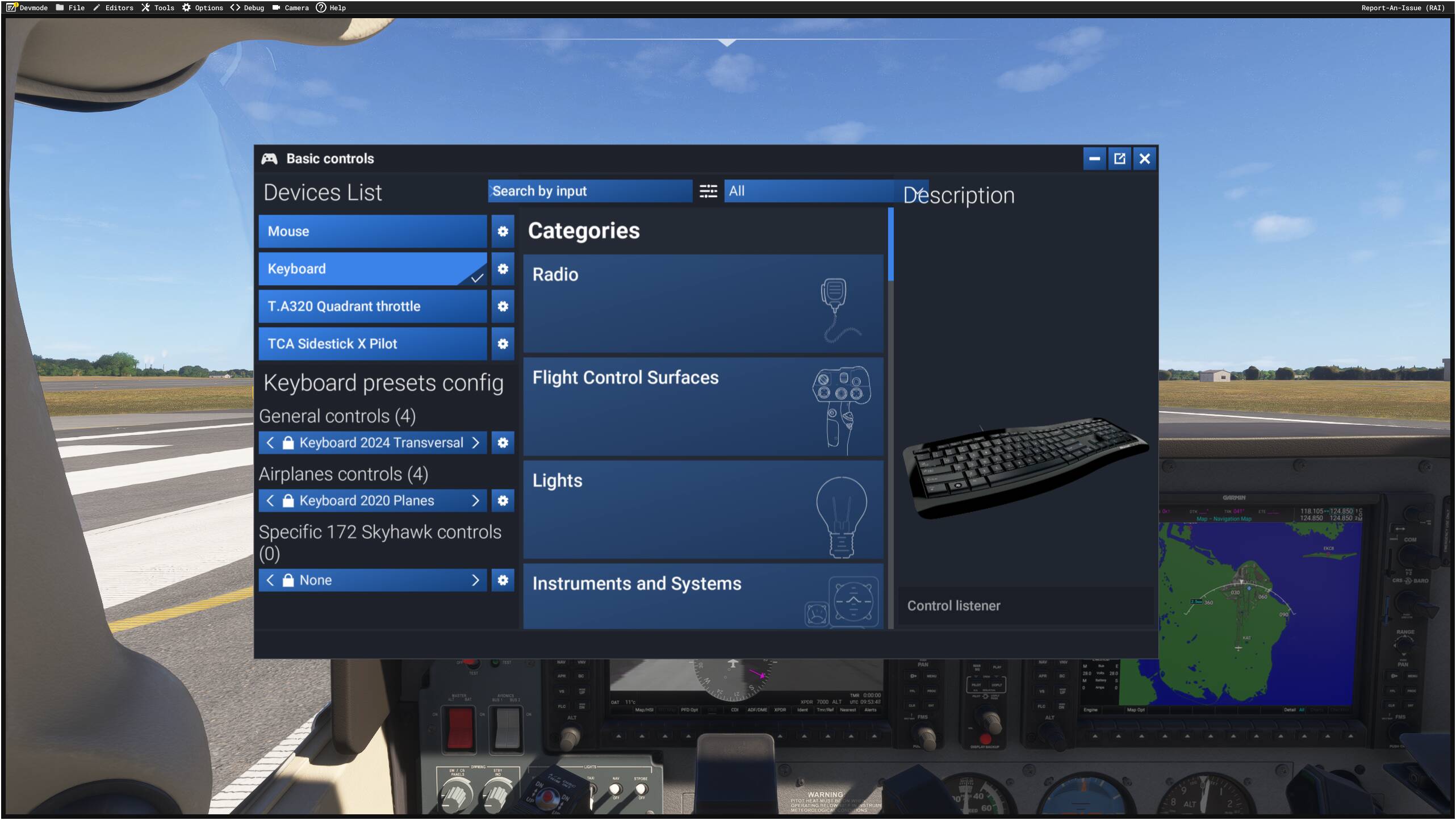Open filter options icon beside search
This screenshot has height=820, width=1456.
click(708, 191)
